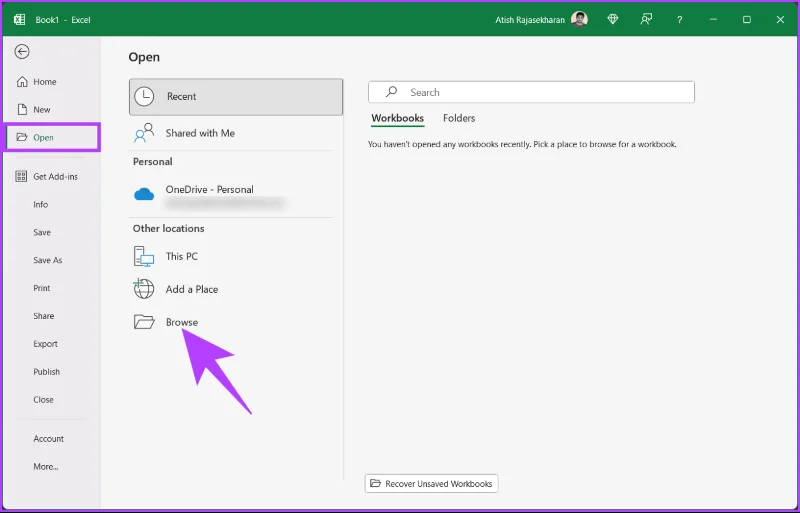Open Help question mark icon

tap(680, 20)
